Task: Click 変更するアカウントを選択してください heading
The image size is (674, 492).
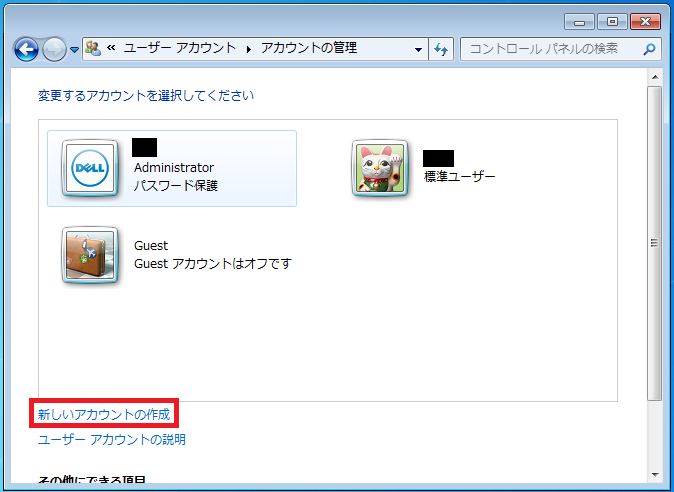Action: [146, 95]
